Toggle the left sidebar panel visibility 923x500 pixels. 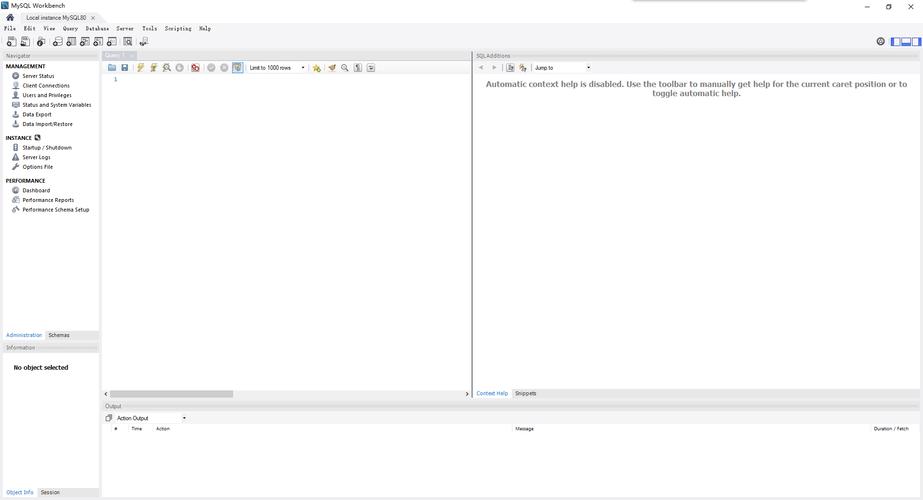895,41
